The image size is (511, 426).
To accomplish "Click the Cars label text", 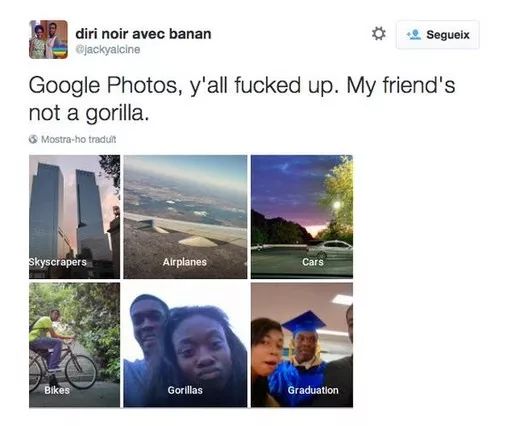I will [x=313, y=262].
